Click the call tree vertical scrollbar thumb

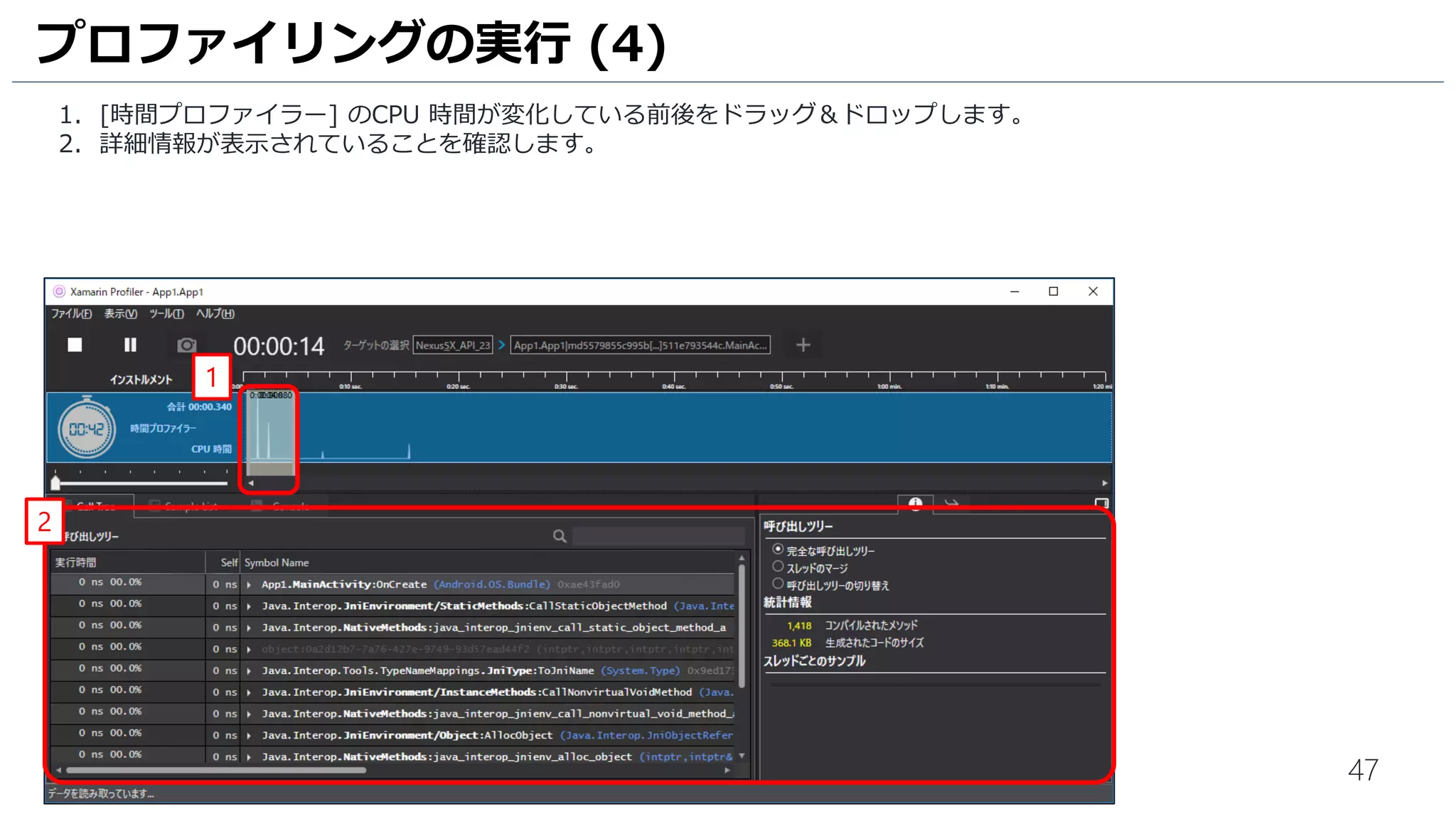742,626
